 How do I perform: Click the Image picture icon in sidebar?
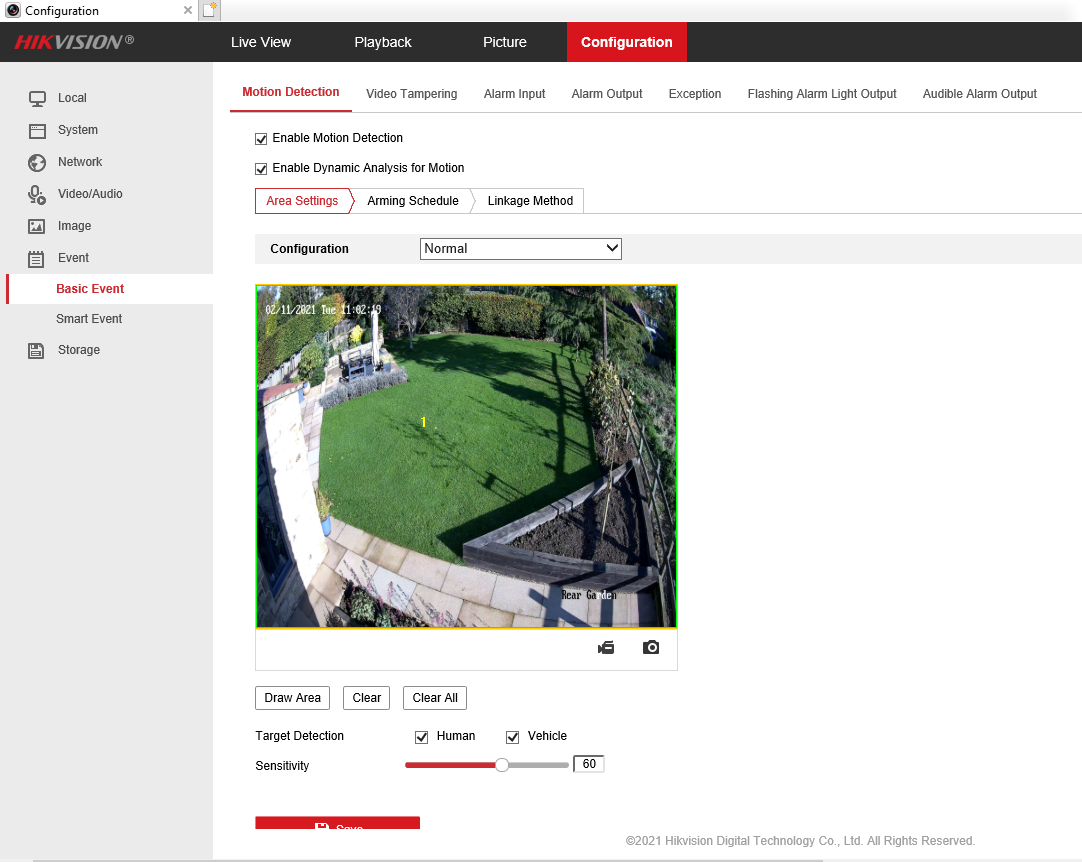pyautogui.click(x=37, y=226)
